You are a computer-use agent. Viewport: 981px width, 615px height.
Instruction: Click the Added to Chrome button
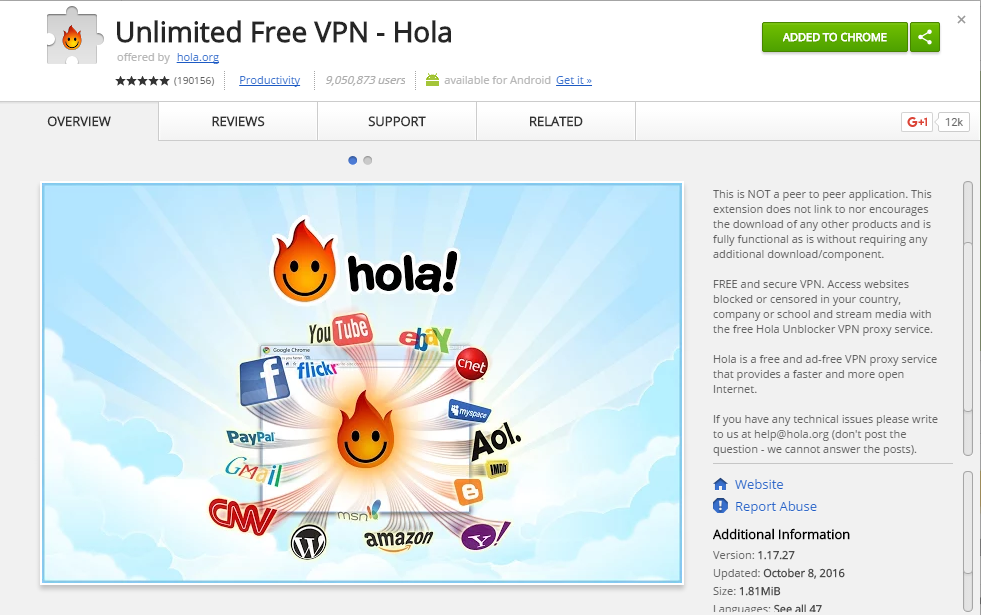click(835, 37)
